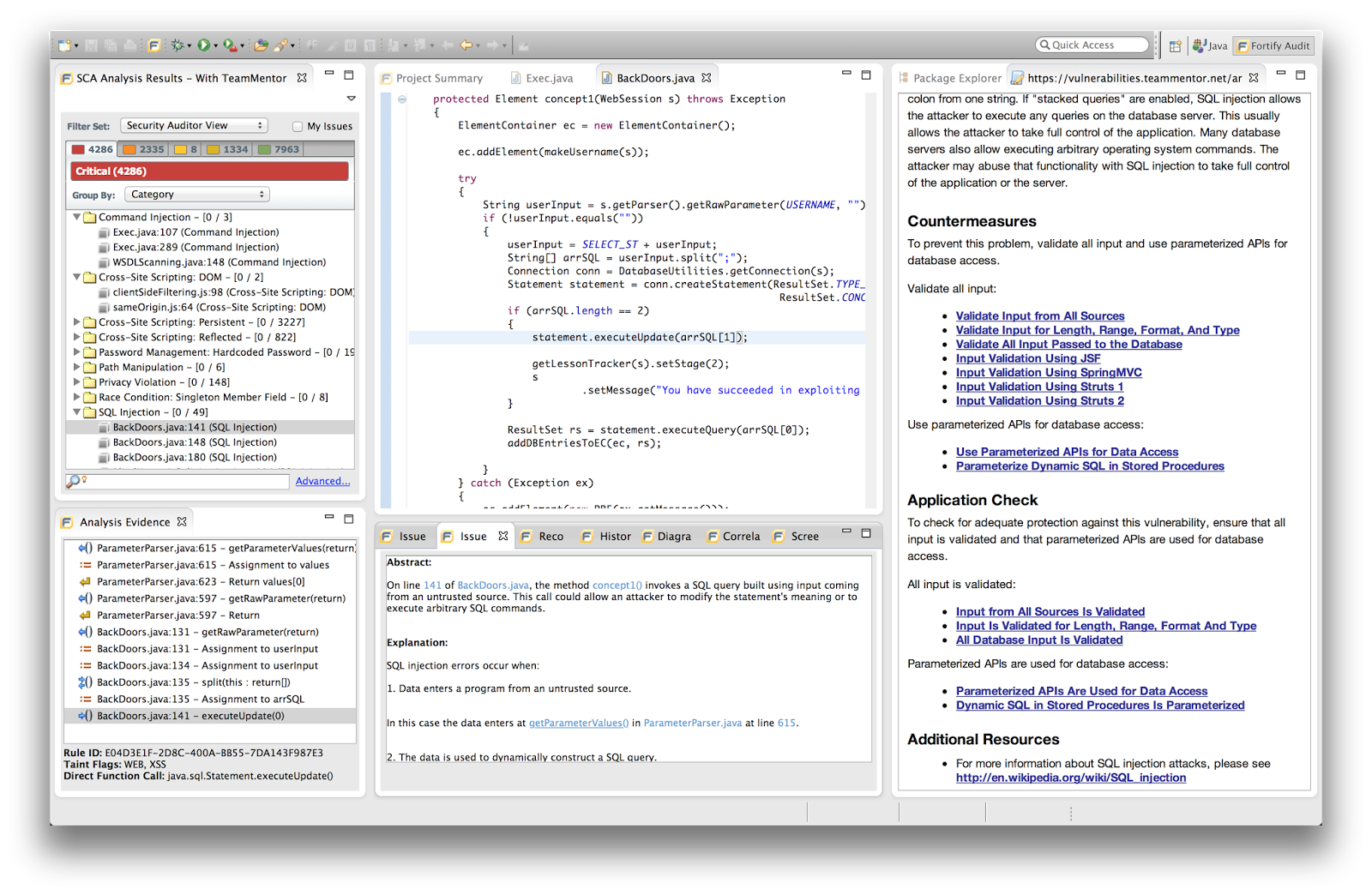The image size is (1372, 895).
Task: Open the Wikipedia SQL_injection link
Action: [1071, 778]
